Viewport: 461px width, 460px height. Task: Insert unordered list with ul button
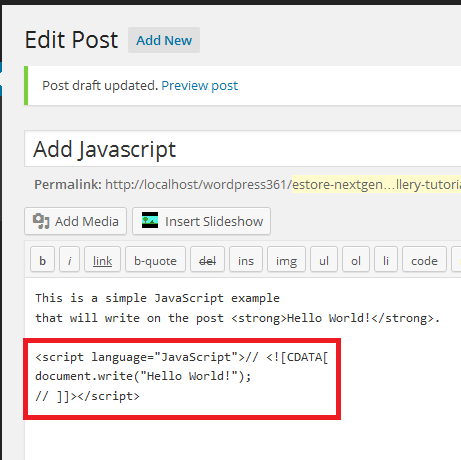pyautogui.click(x=324, y=260)
